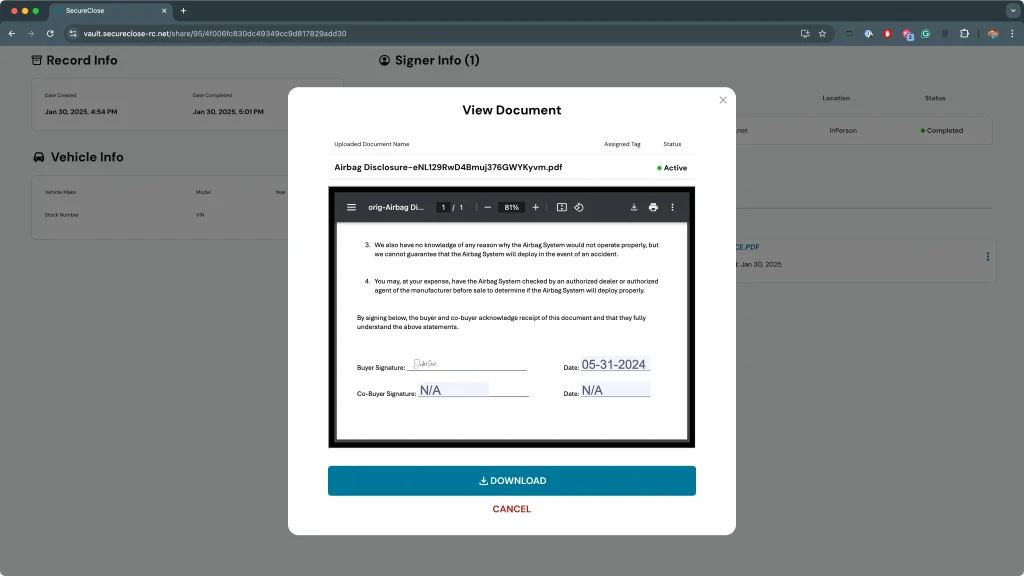This screenshot has height=576, width=1024.
Task: Click the PDF page number field
Action: (x=443, y=207)
